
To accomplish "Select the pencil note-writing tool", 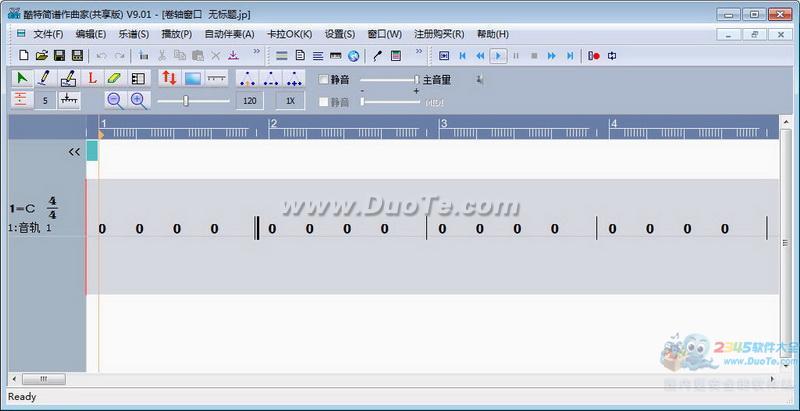I will coord(45,78).
